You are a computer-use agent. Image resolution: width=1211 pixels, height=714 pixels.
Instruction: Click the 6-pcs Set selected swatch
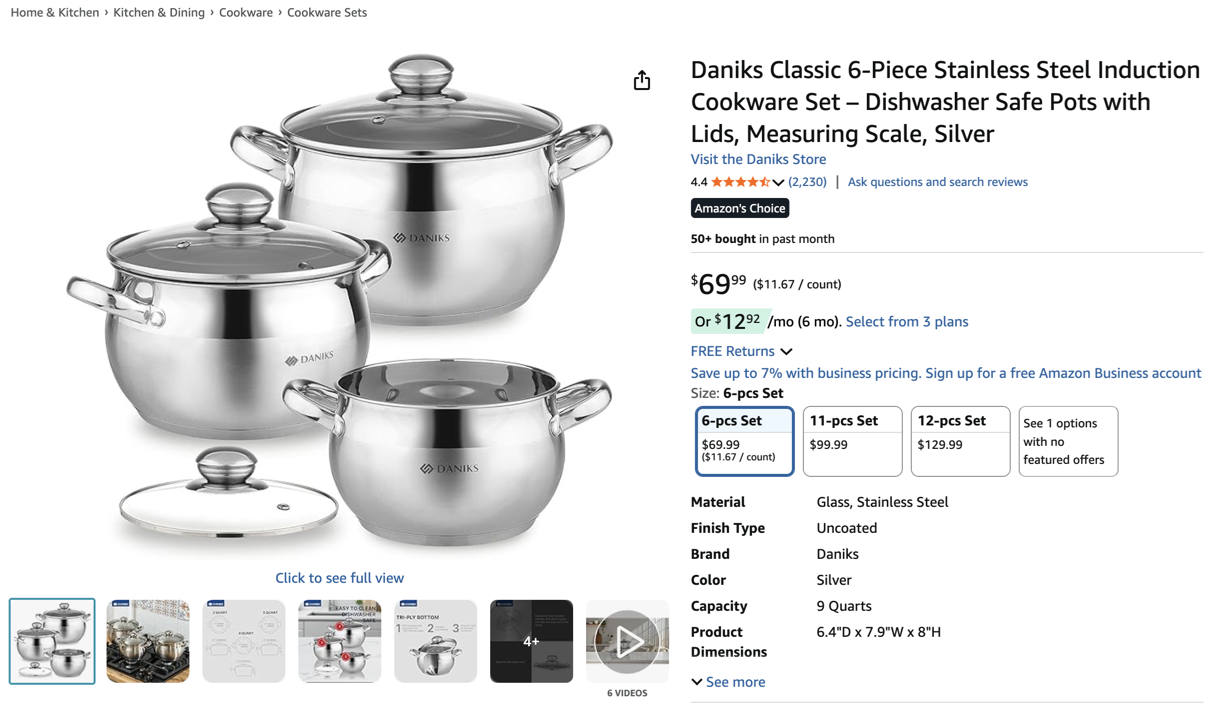click(744, 441)
